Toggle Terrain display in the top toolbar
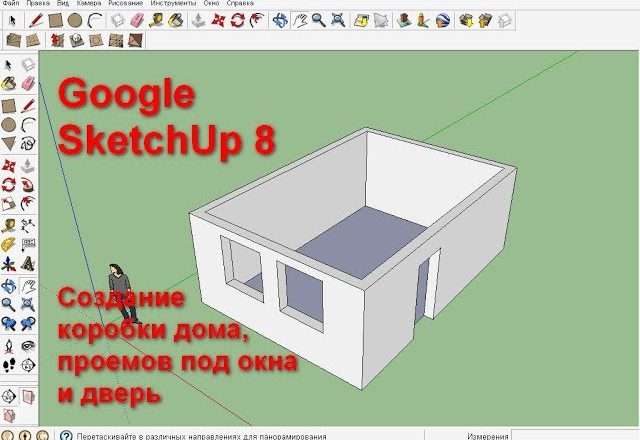 click(x=381, y=20)
